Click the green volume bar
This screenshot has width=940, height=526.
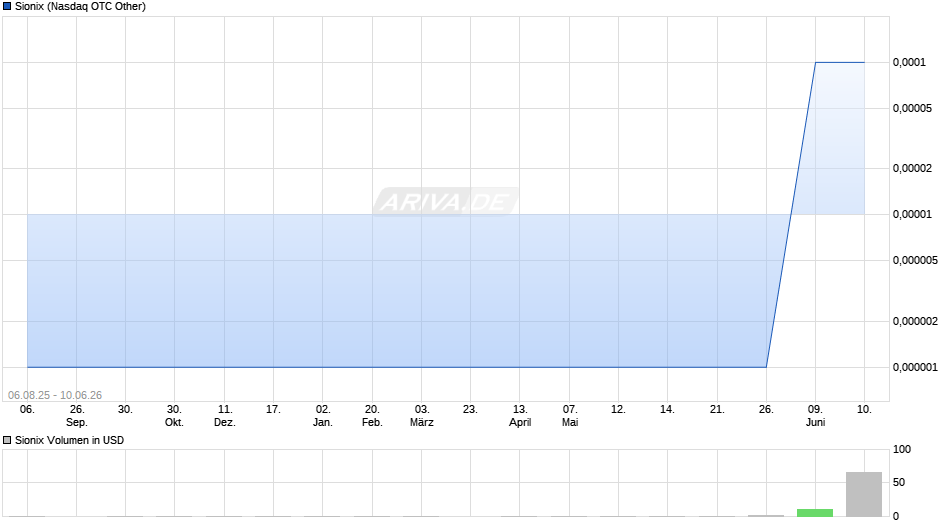point(815,513)
